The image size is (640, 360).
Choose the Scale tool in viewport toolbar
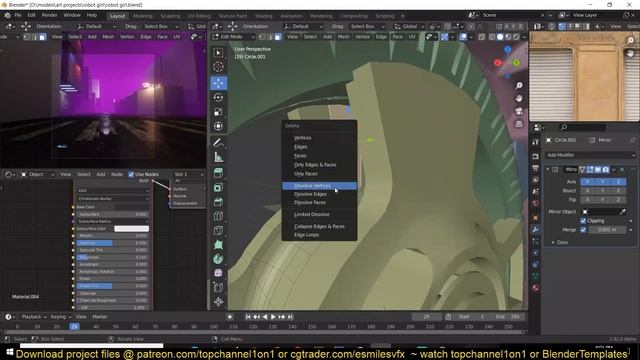tap(218, 112)
